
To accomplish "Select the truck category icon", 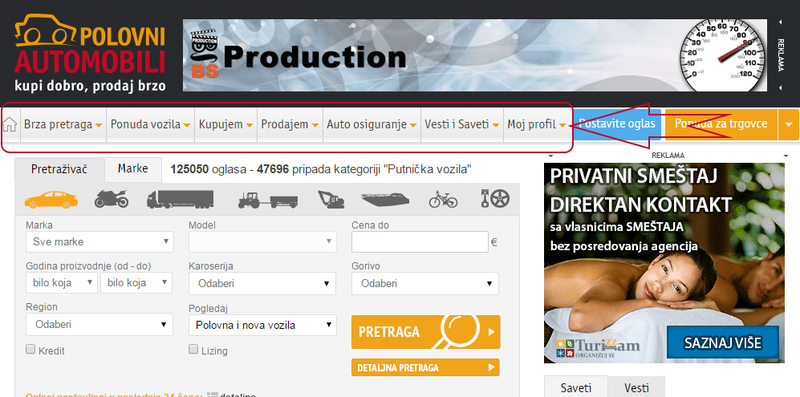I will [181, 200].
